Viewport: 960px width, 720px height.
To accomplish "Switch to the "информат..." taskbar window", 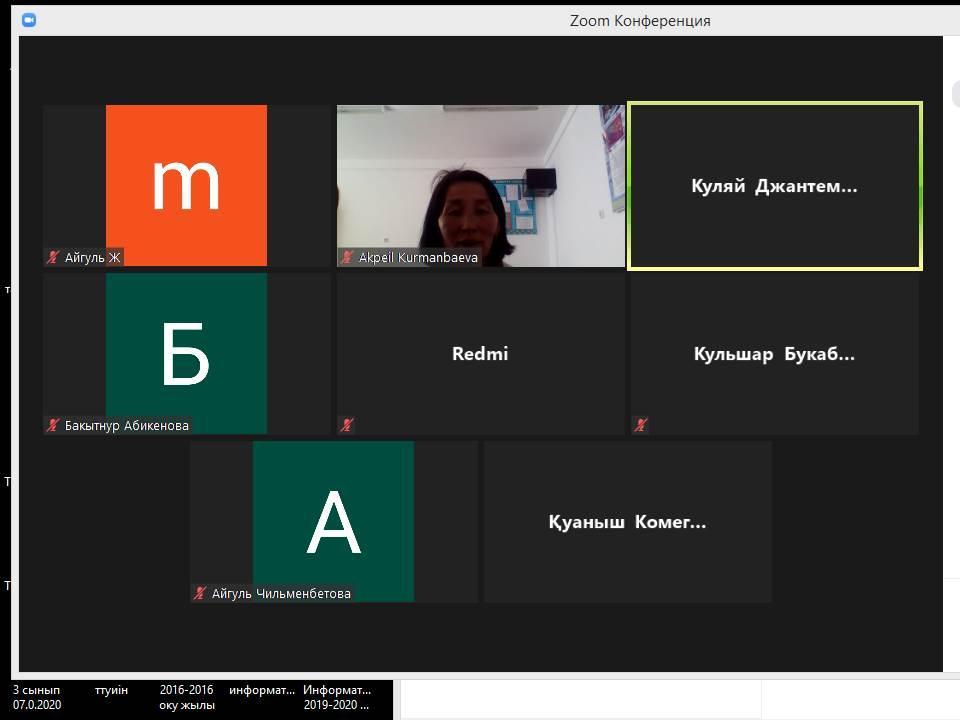I will click(x=264, y=697).
